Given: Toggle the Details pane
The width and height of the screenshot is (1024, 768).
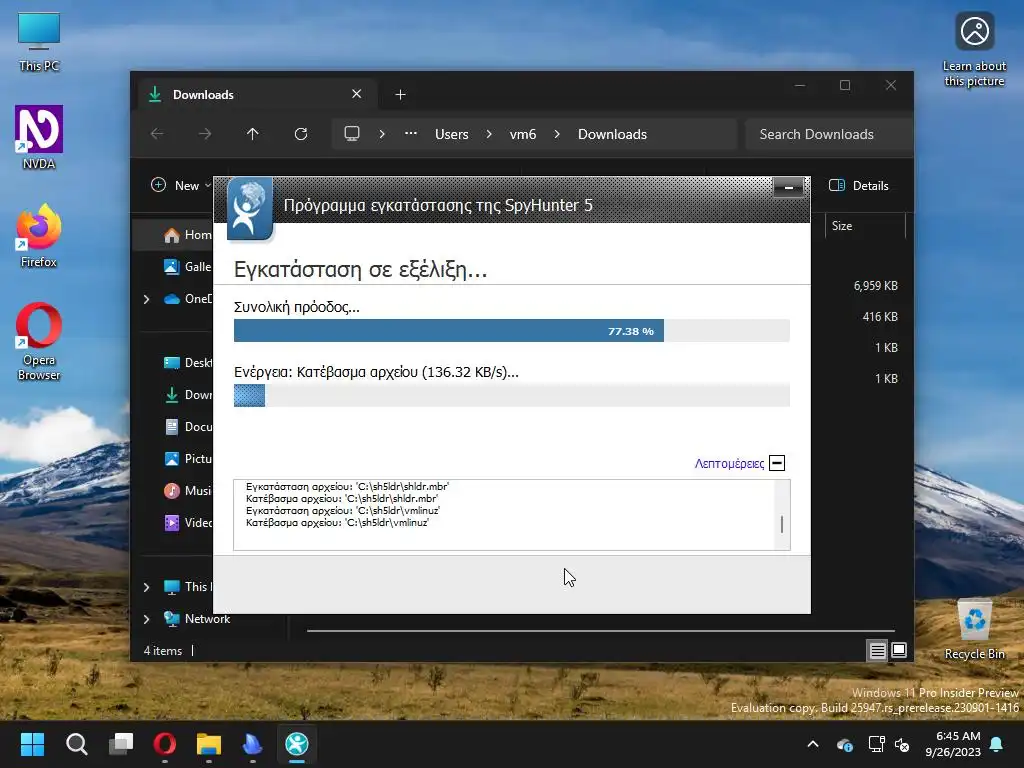Looking at the screenshot, I should (x=858, y=185).
